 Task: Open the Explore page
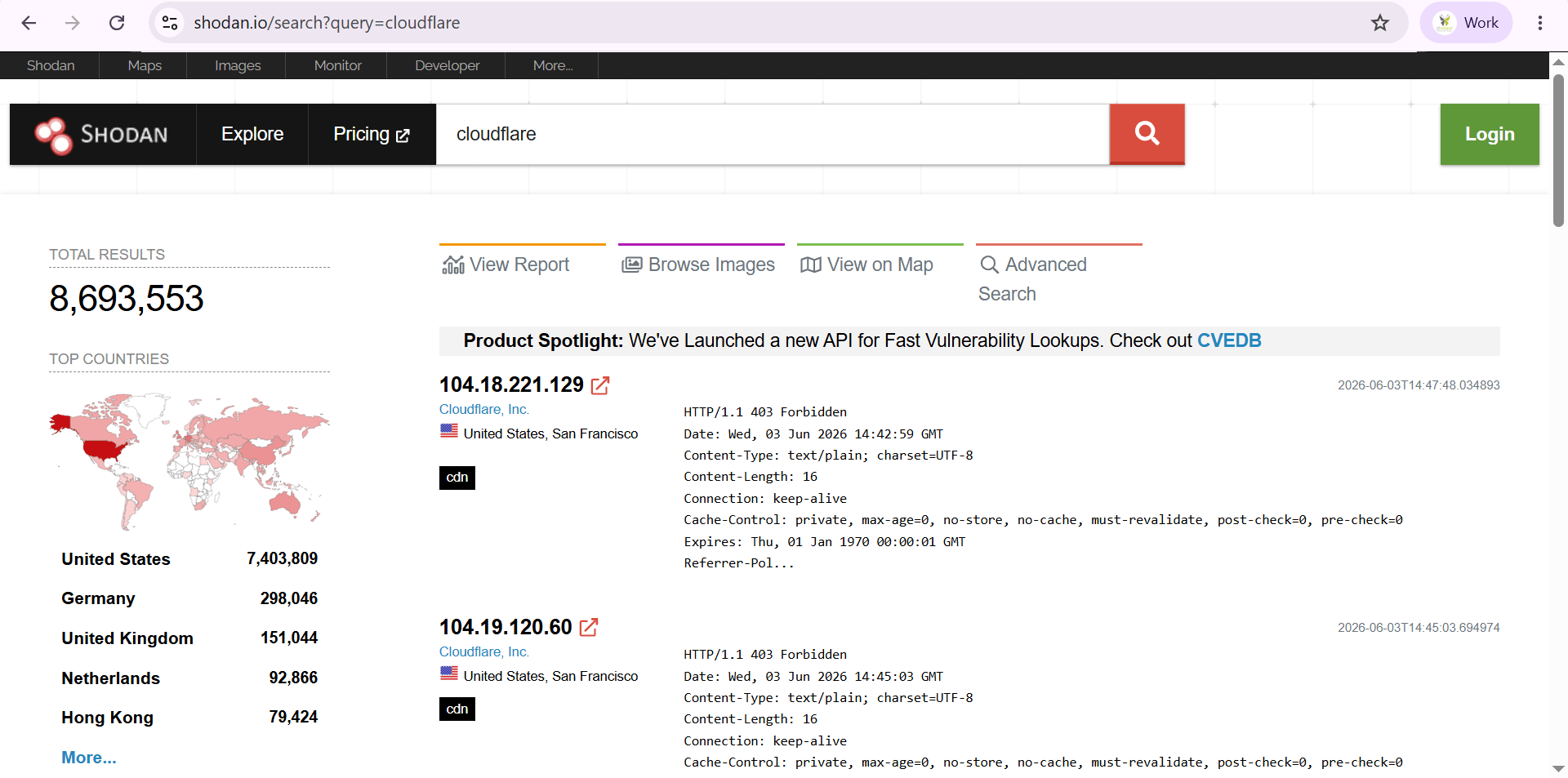tap(252, 134)
